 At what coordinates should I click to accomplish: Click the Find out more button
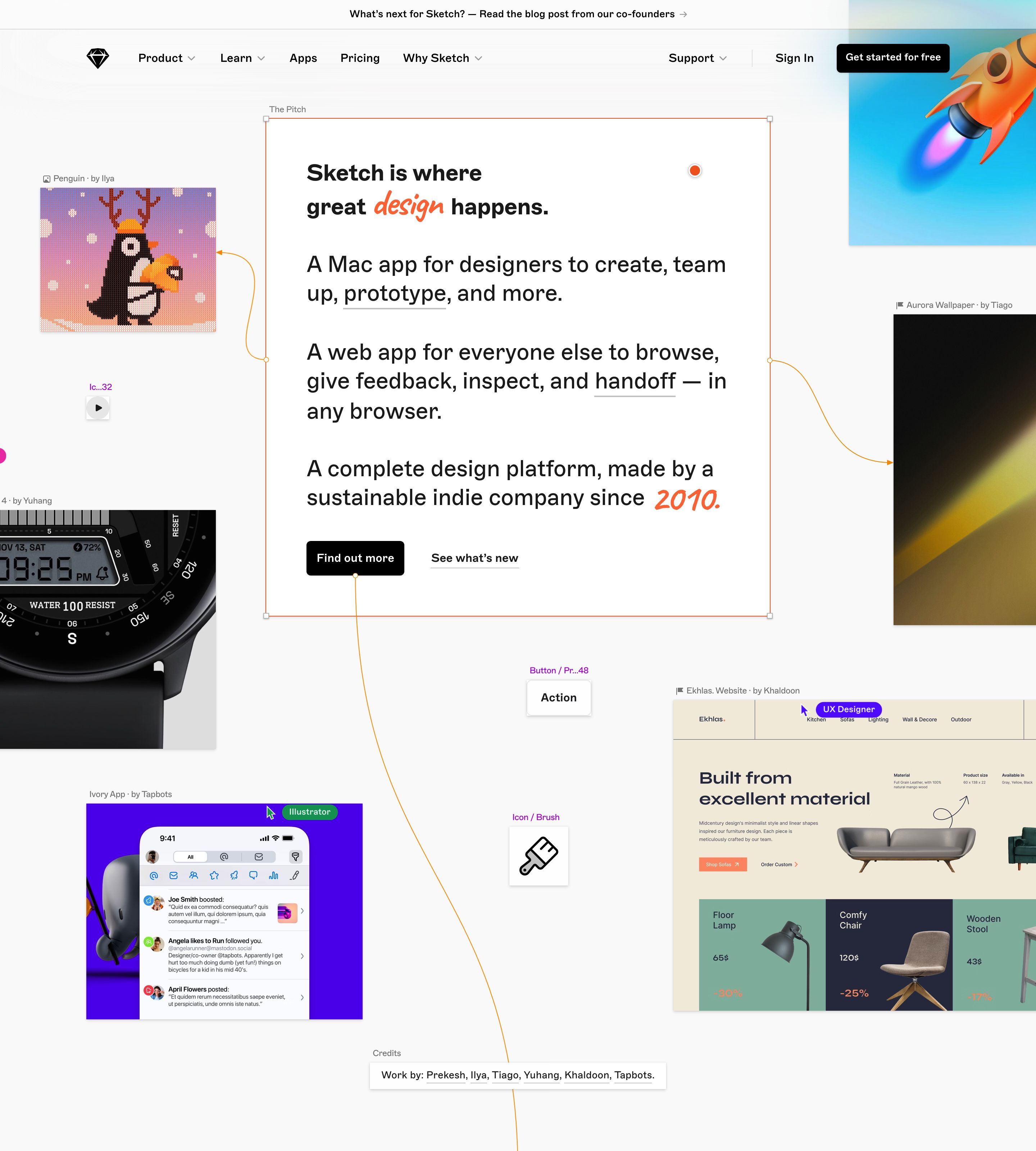tap(355, 558)
